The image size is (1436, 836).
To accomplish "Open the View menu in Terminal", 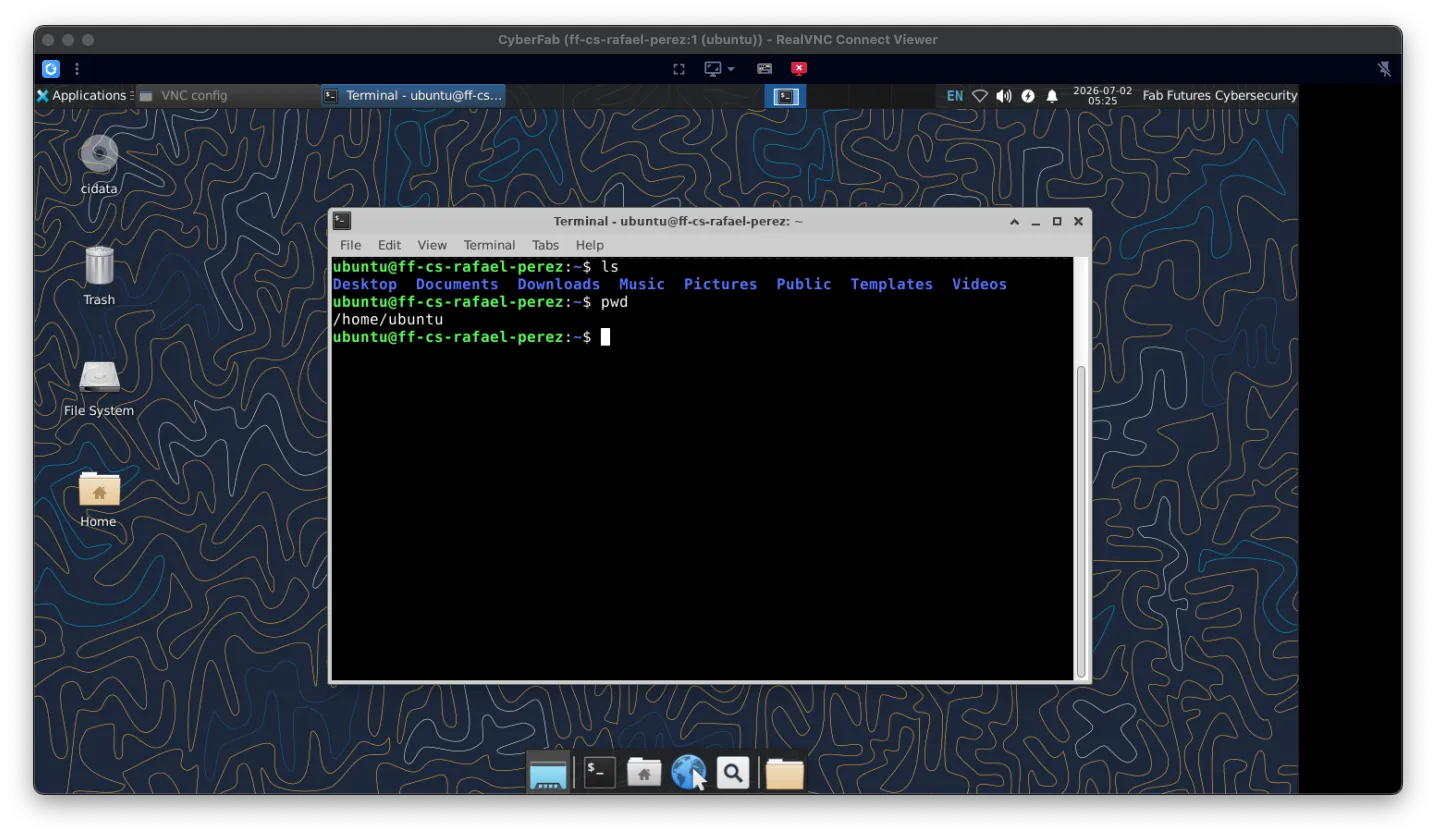I will (x=432, y=245).
